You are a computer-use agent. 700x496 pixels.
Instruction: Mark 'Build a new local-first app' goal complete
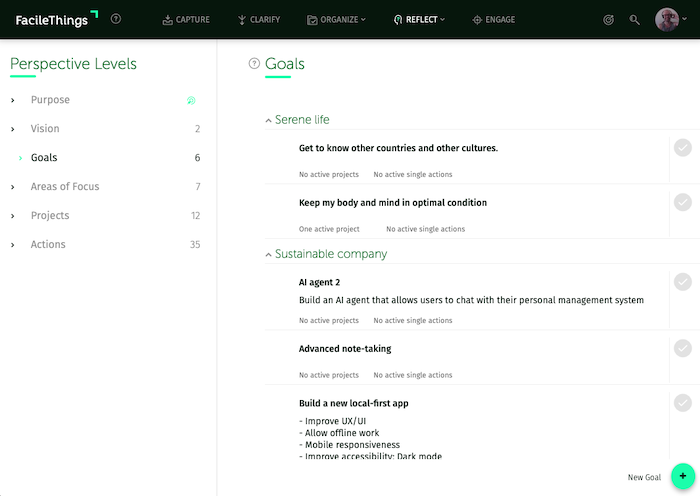click(x=683, y=403)
